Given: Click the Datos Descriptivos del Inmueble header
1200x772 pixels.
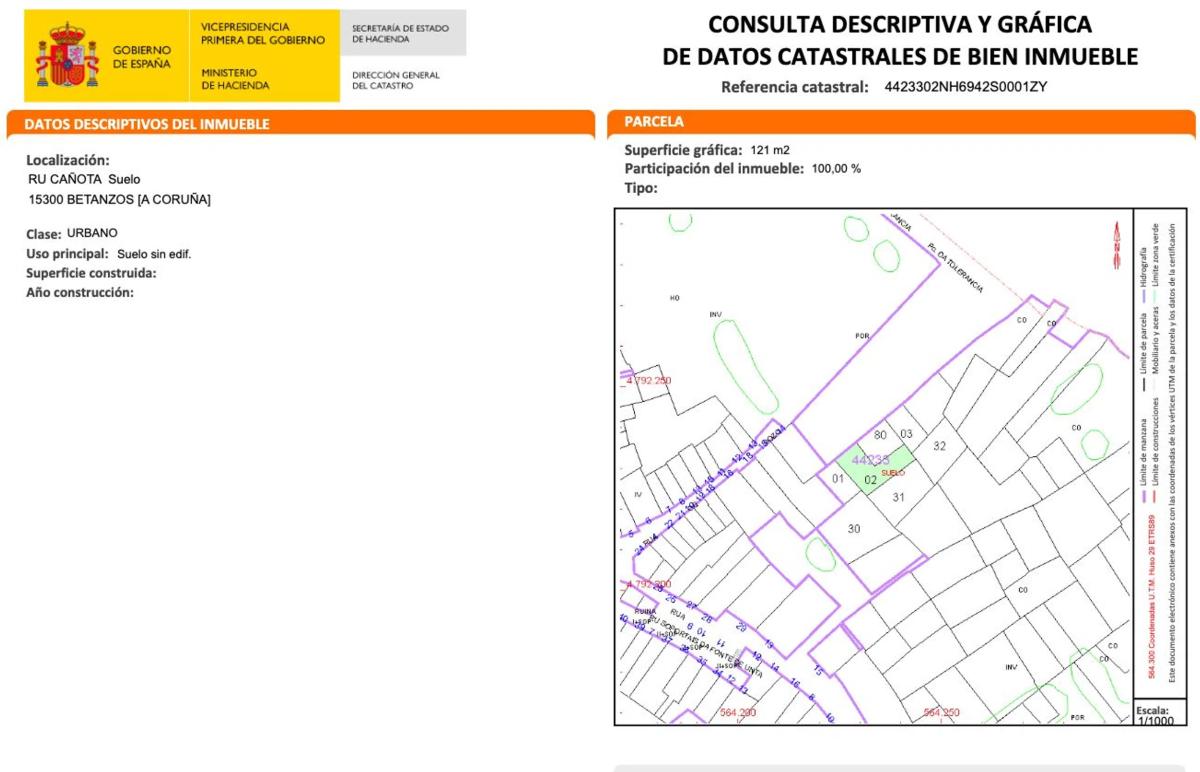Looking at the screenshot, I should coord(146,125).
